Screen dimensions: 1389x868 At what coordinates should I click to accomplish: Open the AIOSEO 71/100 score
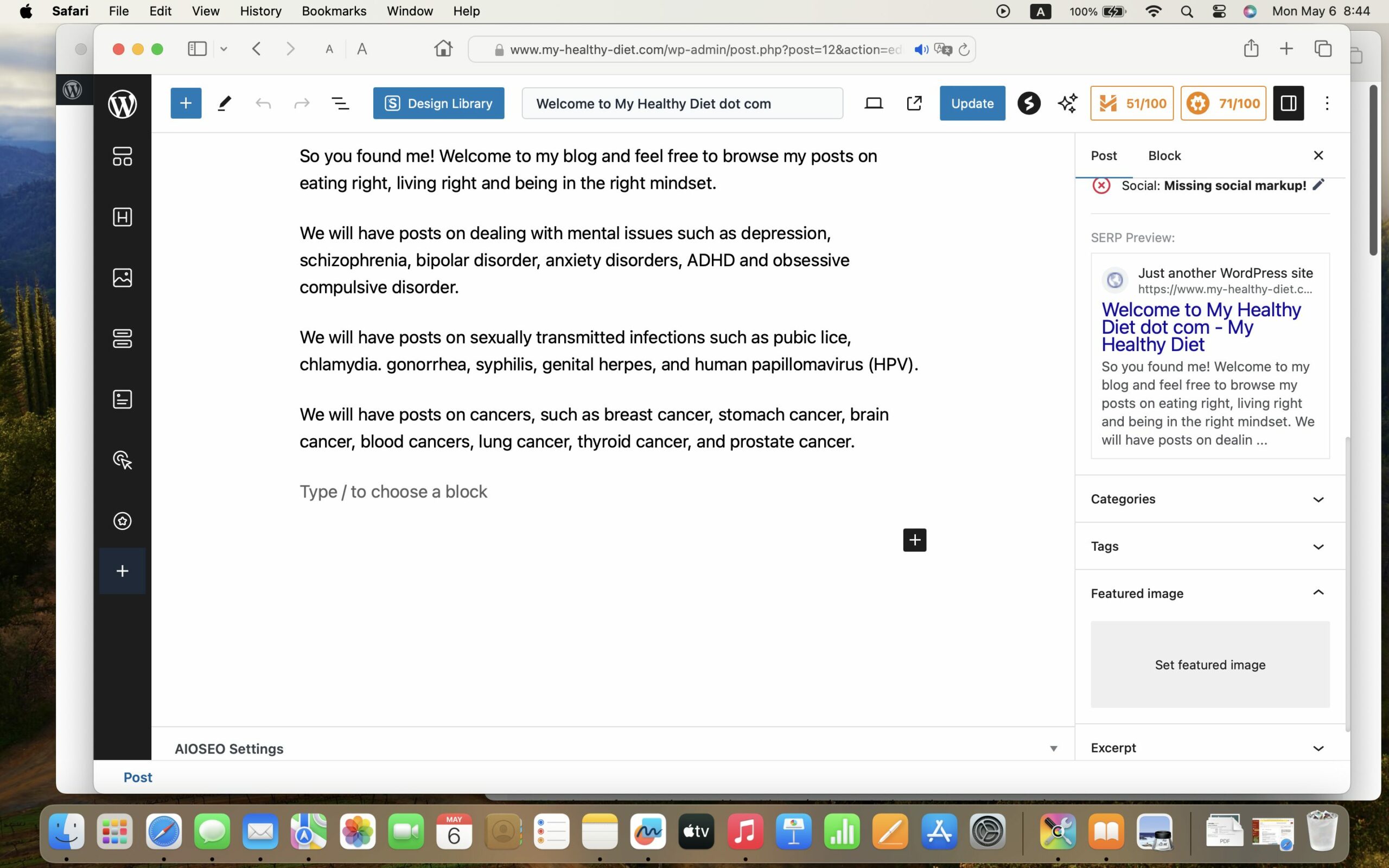pyautogui.click(x=1223, y=103)
